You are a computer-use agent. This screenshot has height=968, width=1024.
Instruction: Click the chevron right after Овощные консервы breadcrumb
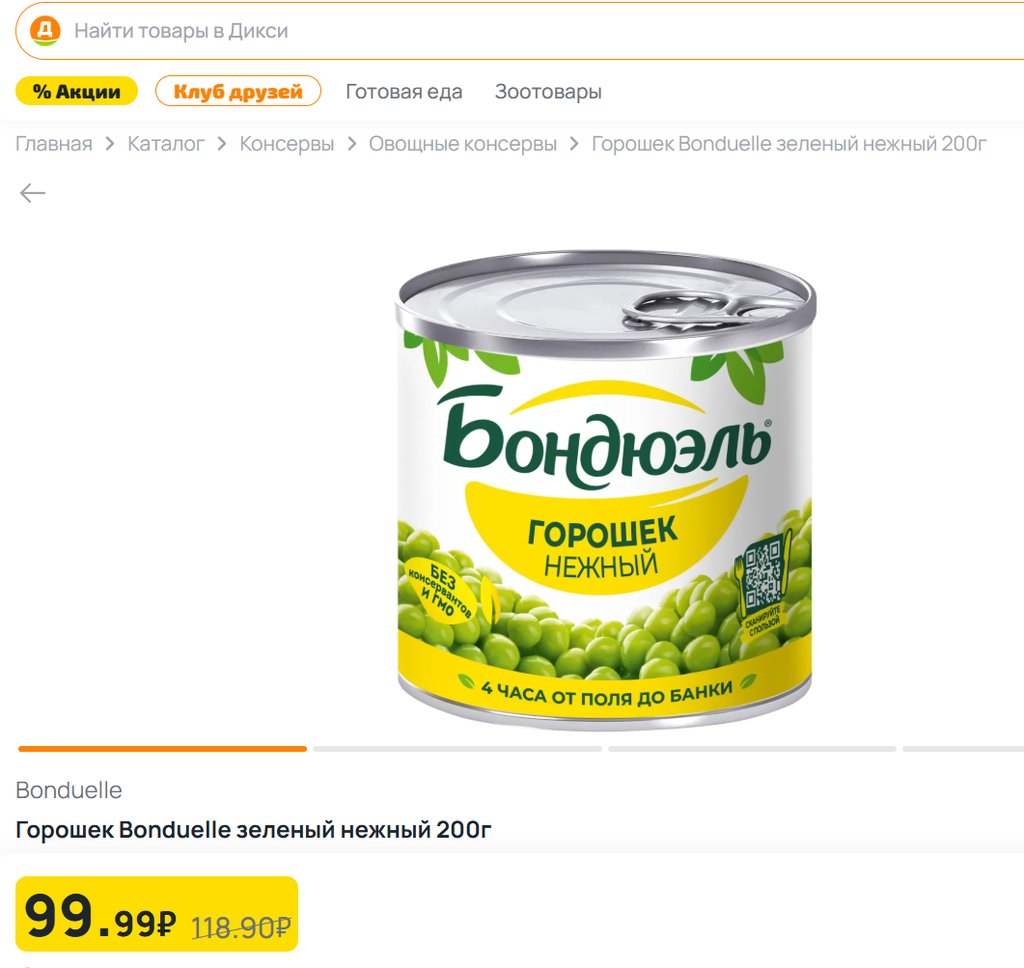click(x=574, y=144)
